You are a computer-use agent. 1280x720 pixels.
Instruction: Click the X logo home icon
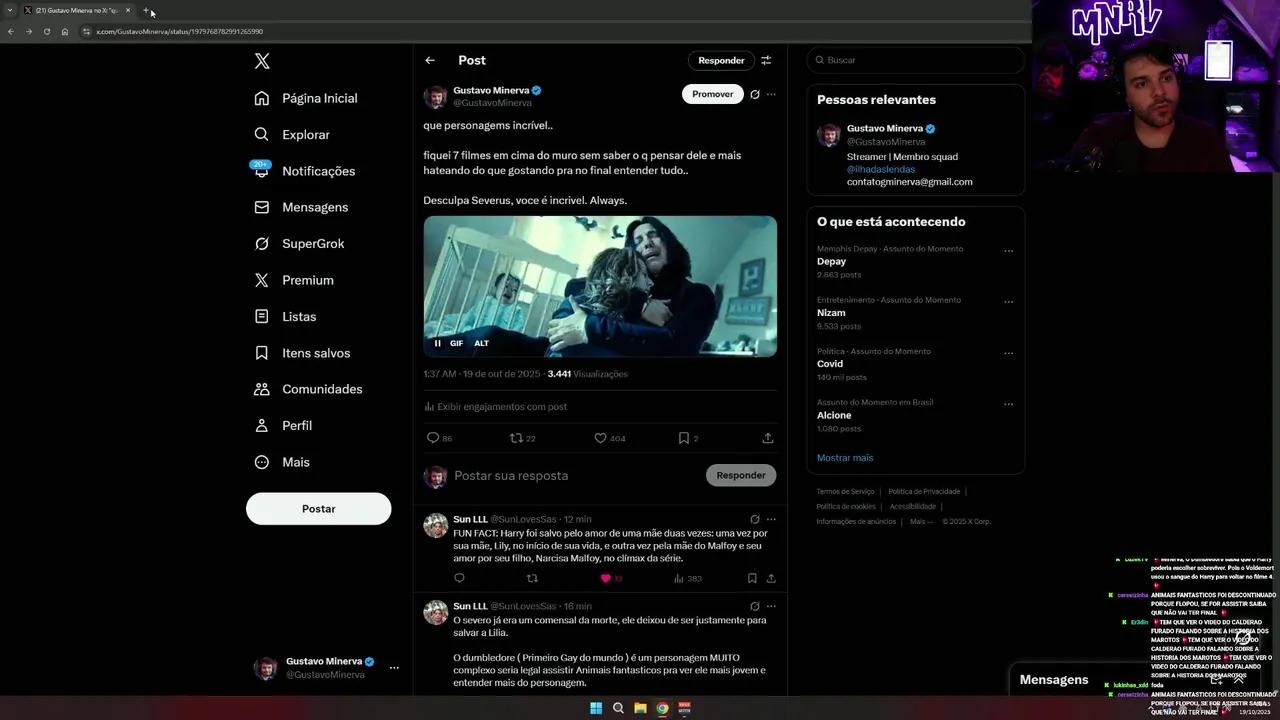click(262, 61)
